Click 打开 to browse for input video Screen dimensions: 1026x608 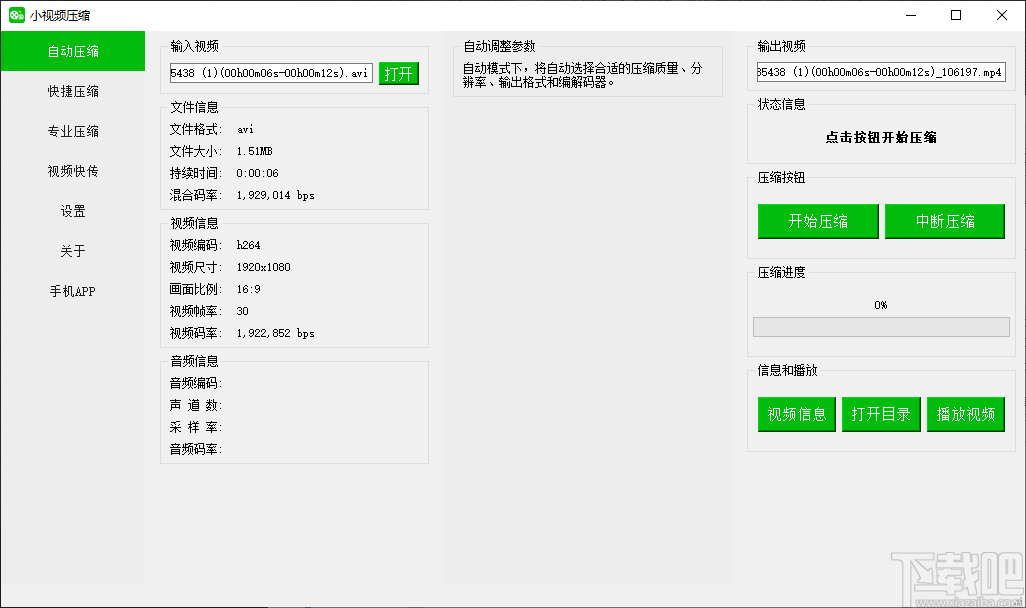click(399, 73)
